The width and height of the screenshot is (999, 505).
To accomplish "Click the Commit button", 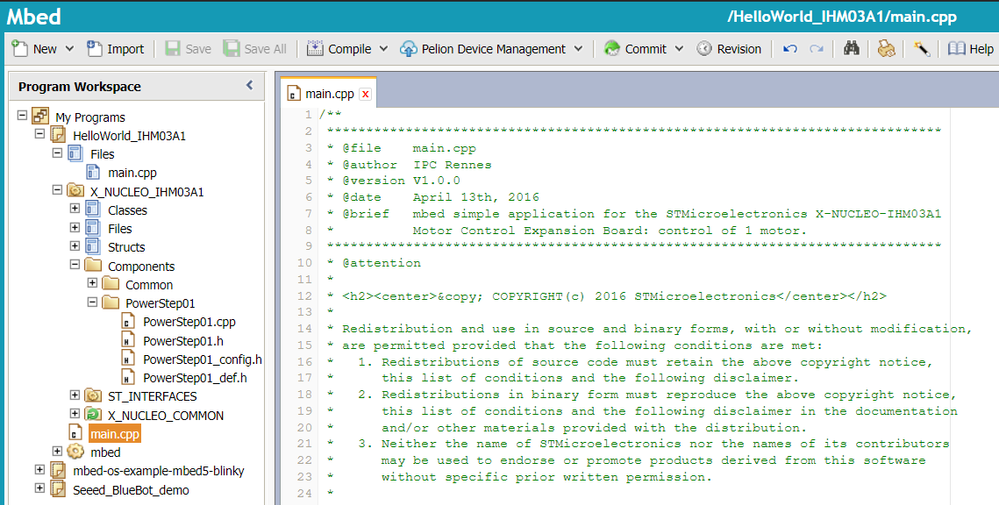I will click(635, 48).
